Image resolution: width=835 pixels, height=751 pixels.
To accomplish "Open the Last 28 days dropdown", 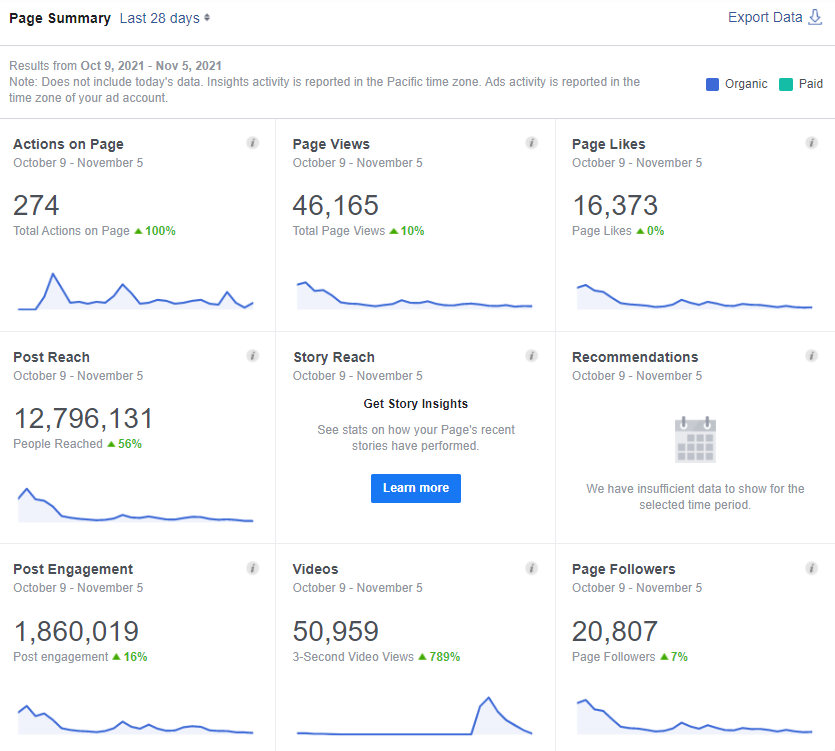I will pyautogui.click(x=165, y=18).
